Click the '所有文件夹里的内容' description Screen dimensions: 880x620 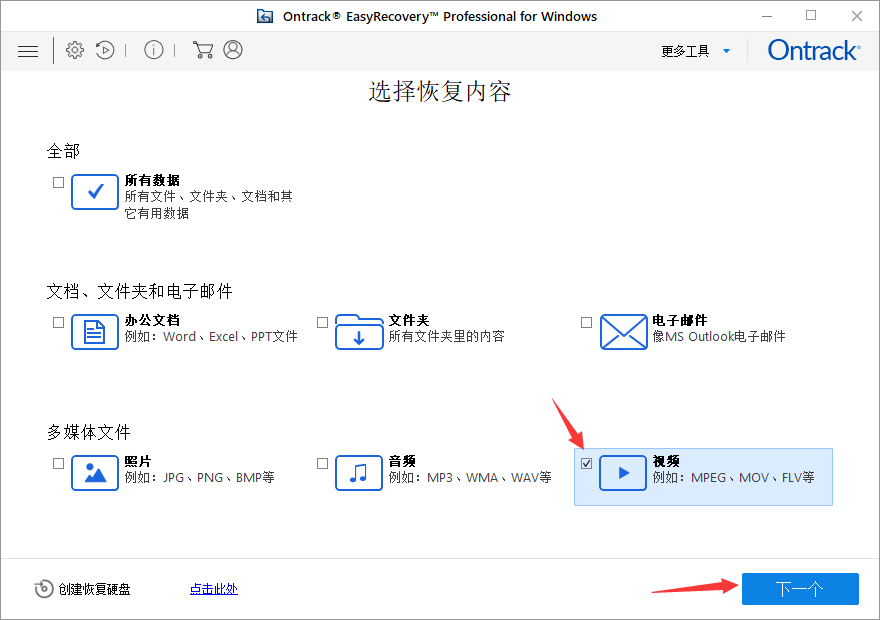447,336
